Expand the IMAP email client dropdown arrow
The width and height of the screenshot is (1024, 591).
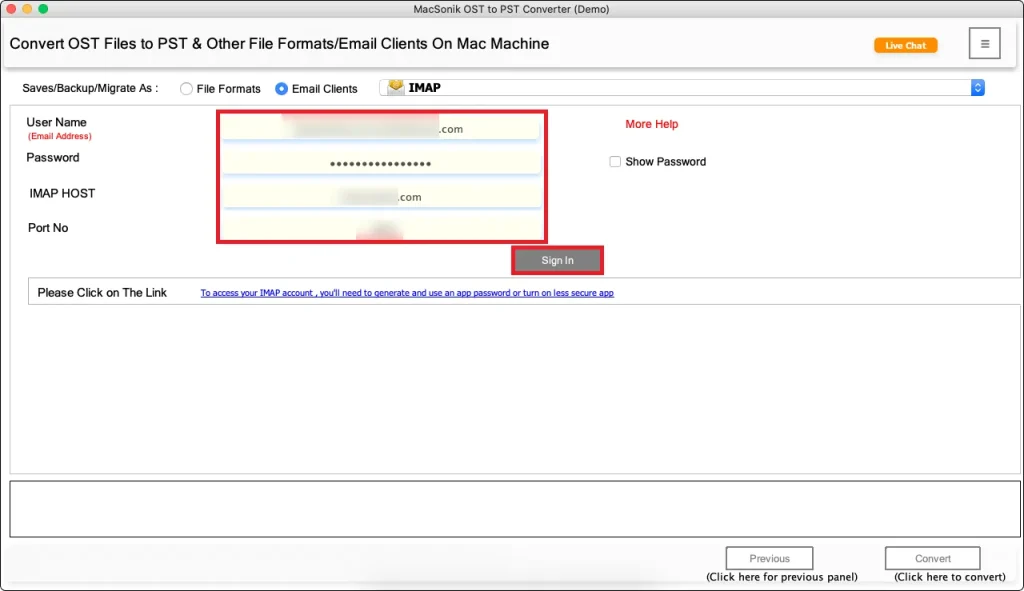977,88
